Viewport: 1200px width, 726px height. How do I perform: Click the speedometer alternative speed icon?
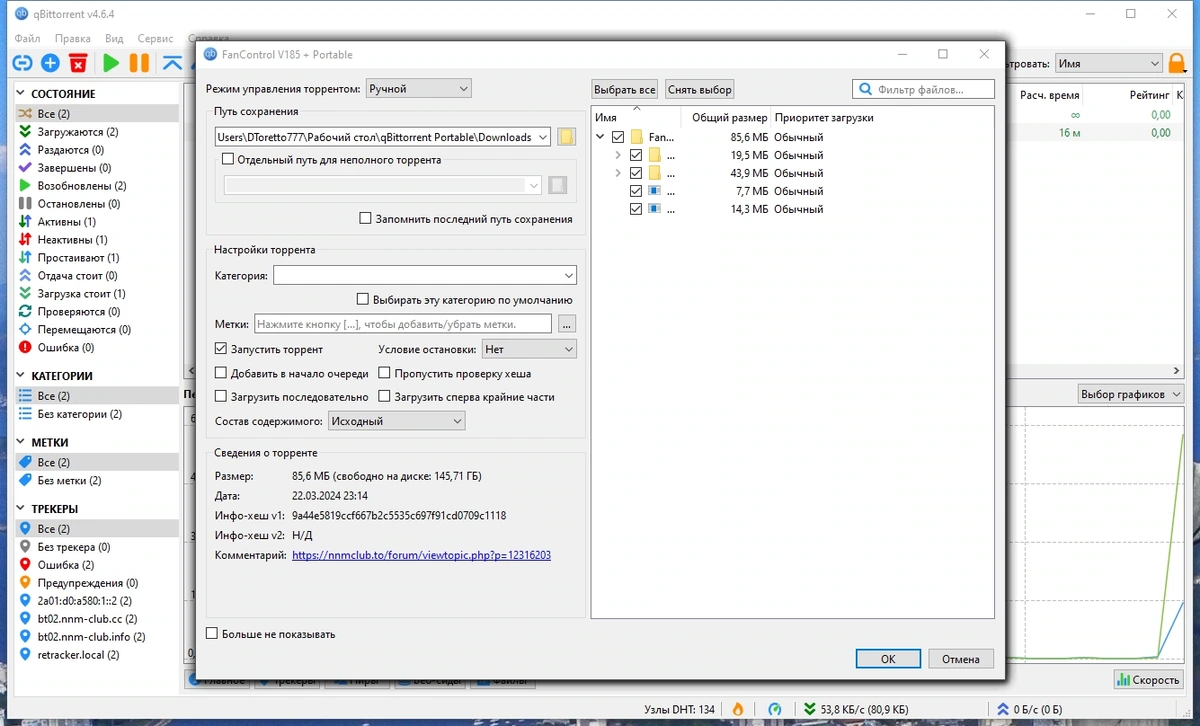(x=774, y=709)
